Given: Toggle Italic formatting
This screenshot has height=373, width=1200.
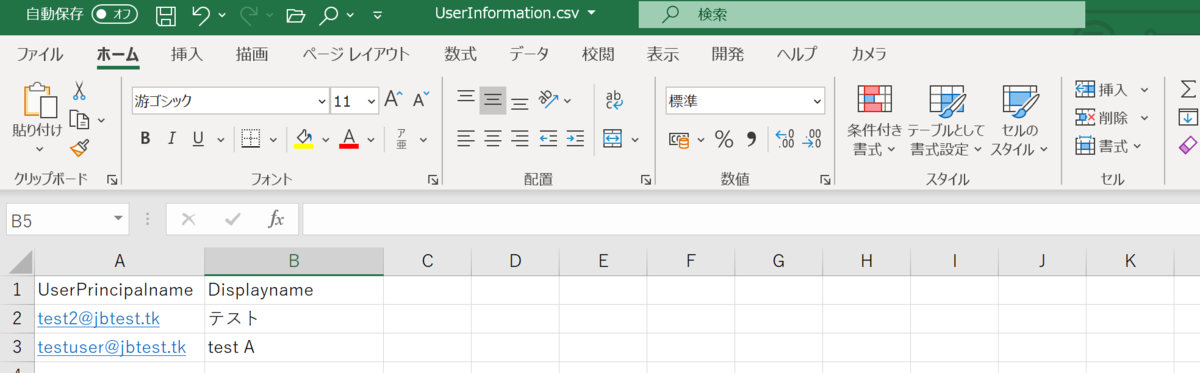Looking at the screenshot, I should tap(171, 138).
